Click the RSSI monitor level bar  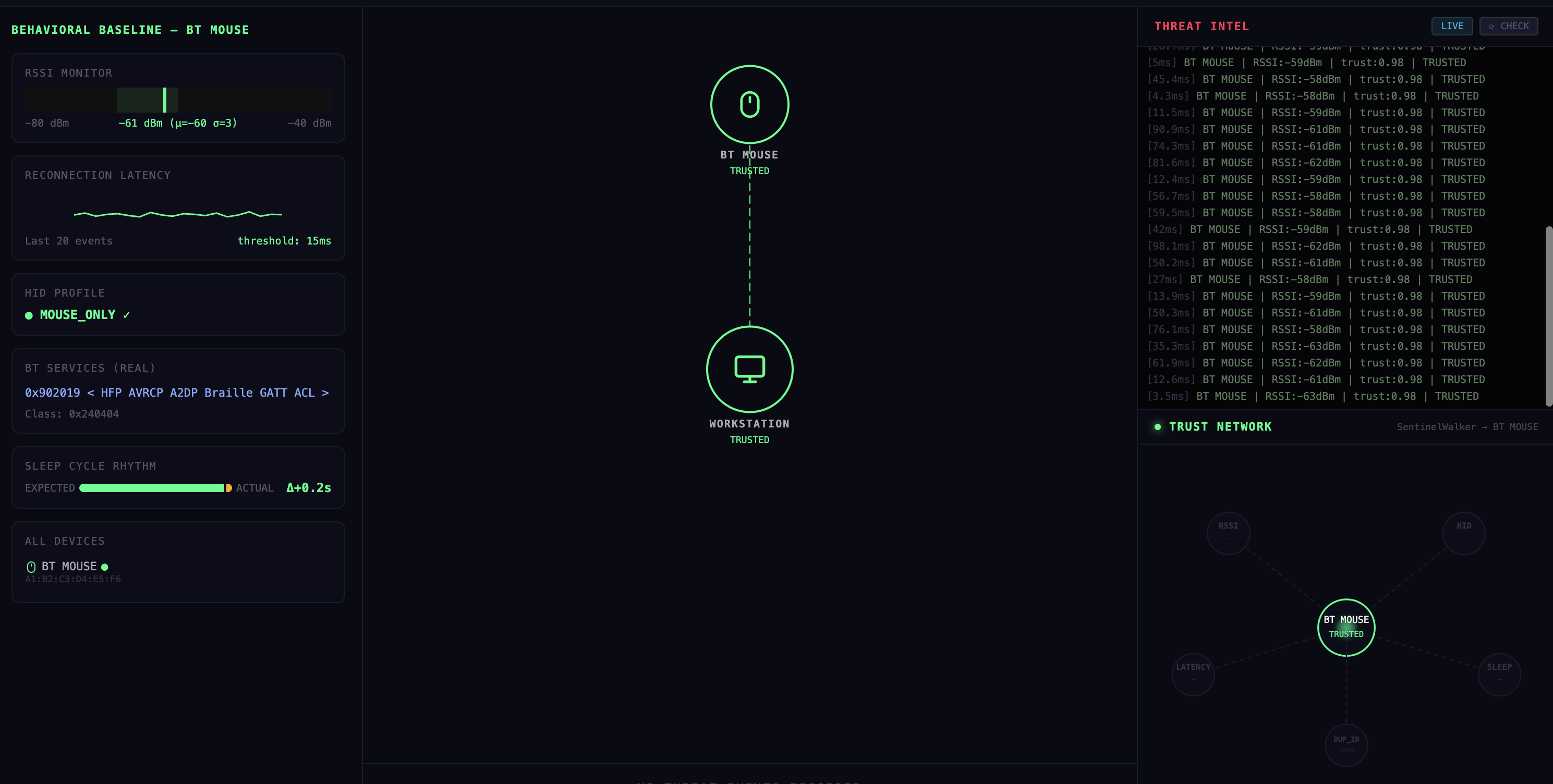click(178, 100)
